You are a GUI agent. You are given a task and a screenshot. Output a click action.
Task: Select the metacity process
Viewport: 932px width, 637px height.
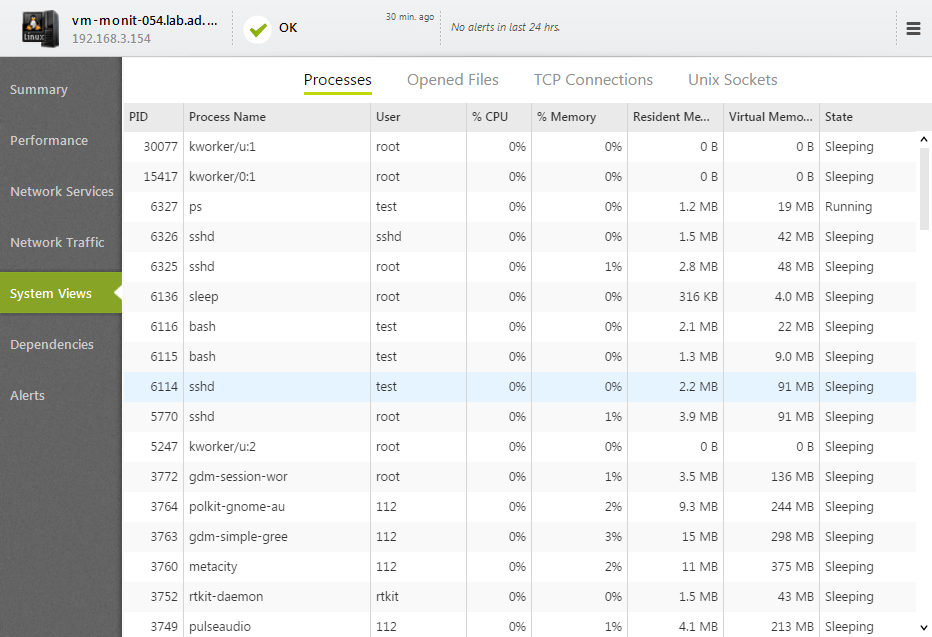point(519,567)
